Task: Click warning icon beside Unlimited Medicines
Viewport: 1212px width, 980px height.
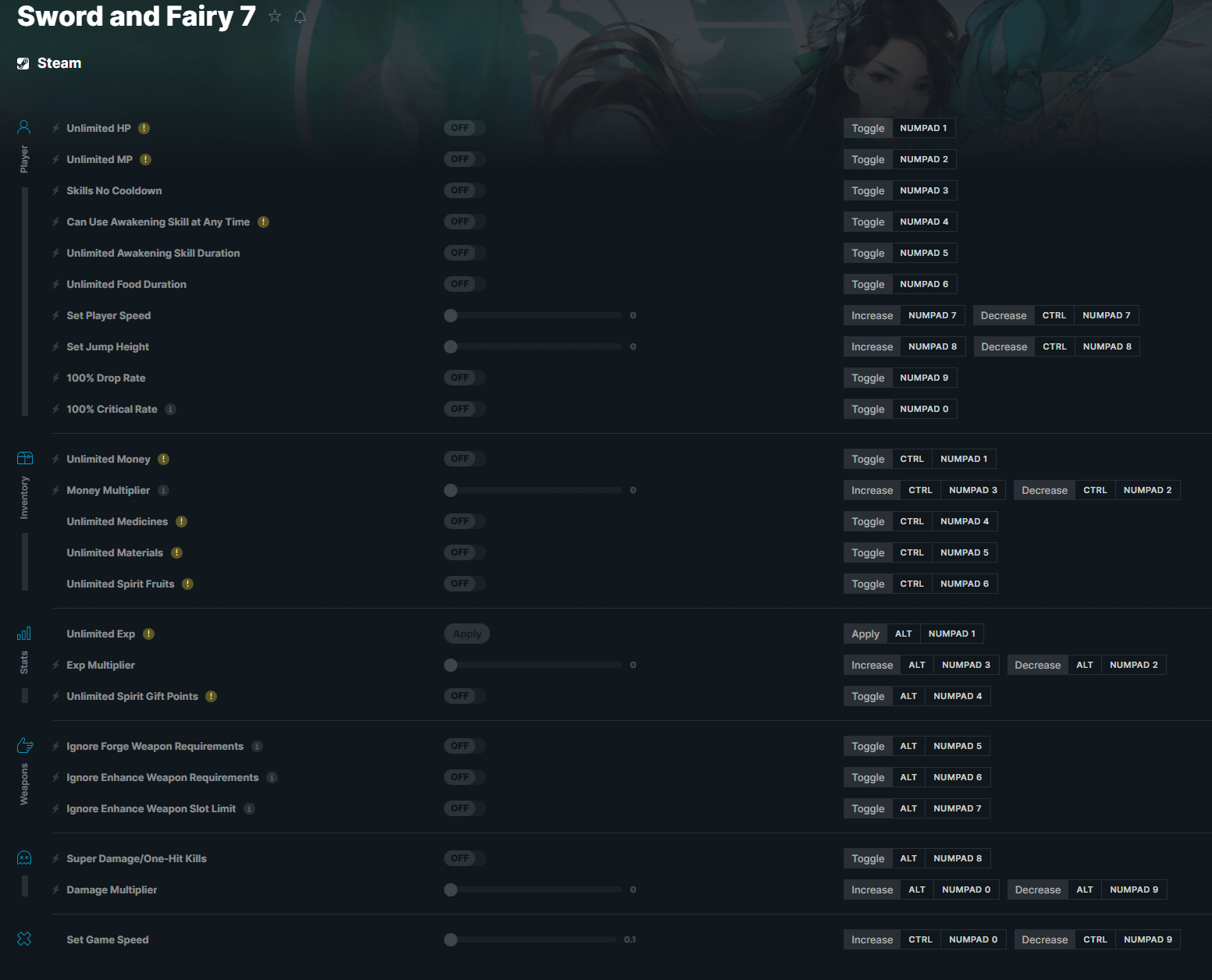Action: 182,521
